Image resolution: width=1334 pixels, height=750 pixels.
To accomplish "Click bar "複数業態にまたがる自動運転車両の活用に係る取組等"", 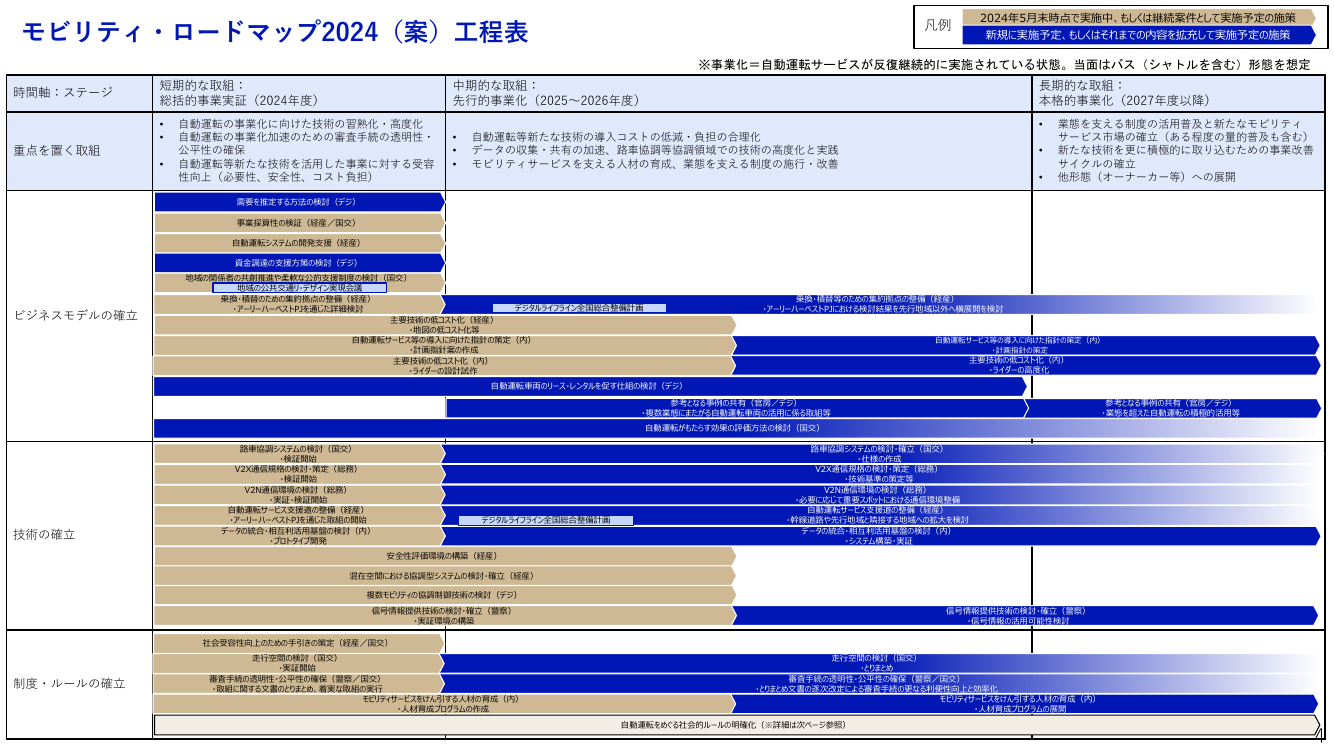I will click(737, 407).
